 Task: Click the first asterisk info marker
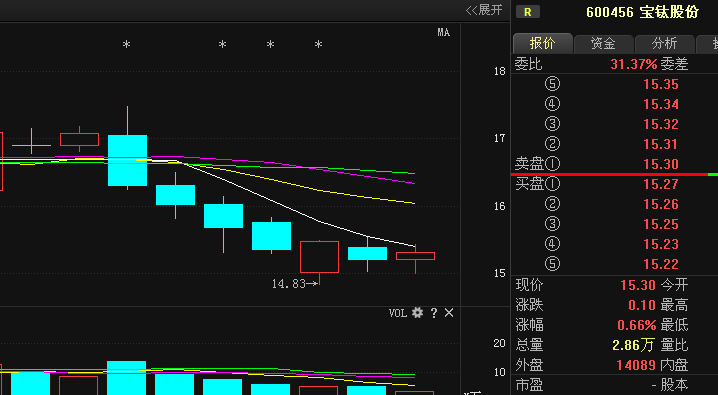click(126, 45)
